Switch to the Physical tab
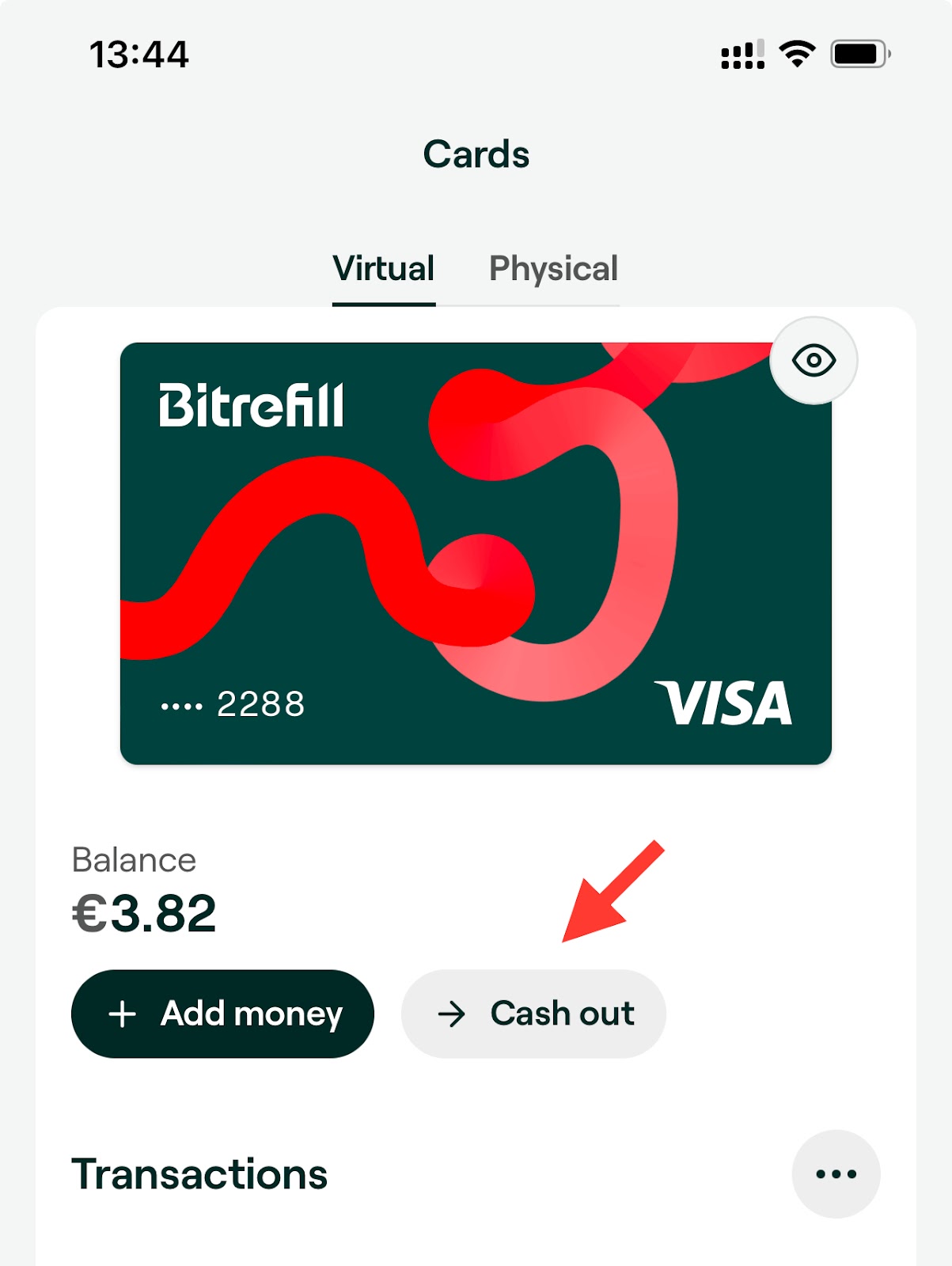This screenshot has height=1266, width=952. point(553,270)
